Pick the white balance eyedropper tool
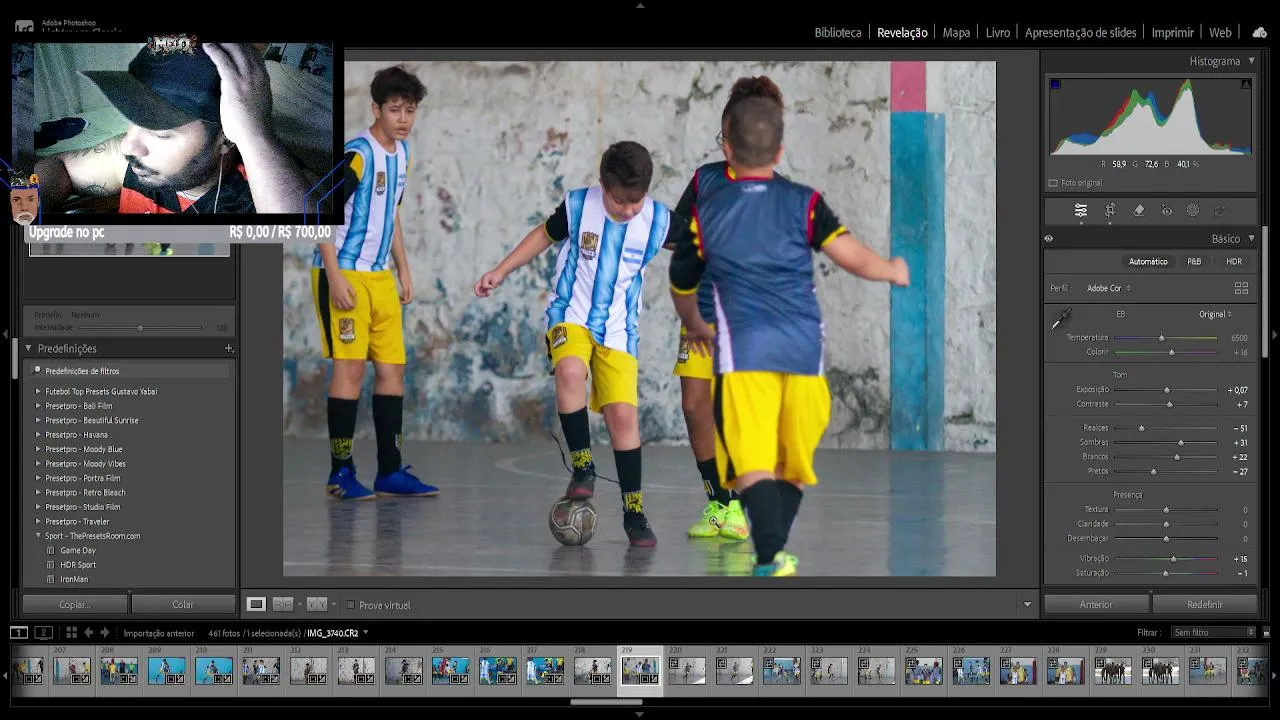Image resolution: width=1280 pixels, height=720 pixels. tap(1060, 320)
